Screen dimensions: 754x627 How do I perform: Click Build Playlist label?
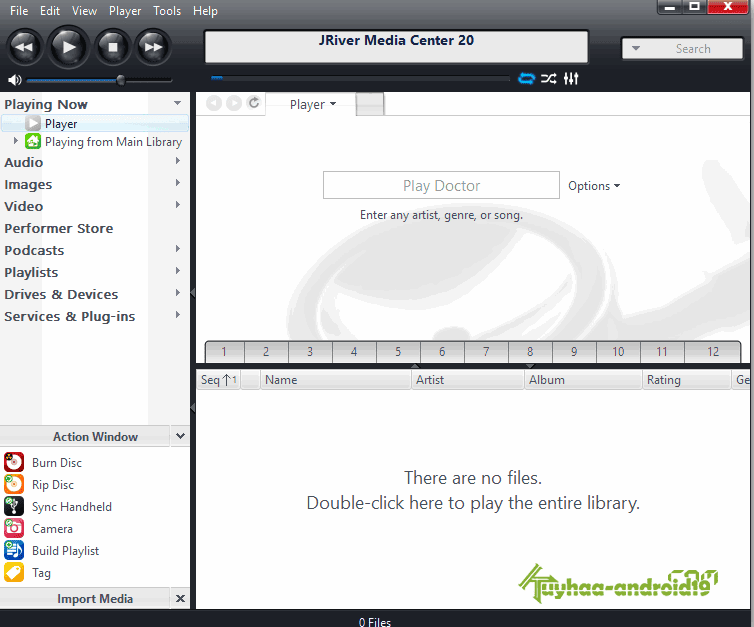(x=65, y=551)
